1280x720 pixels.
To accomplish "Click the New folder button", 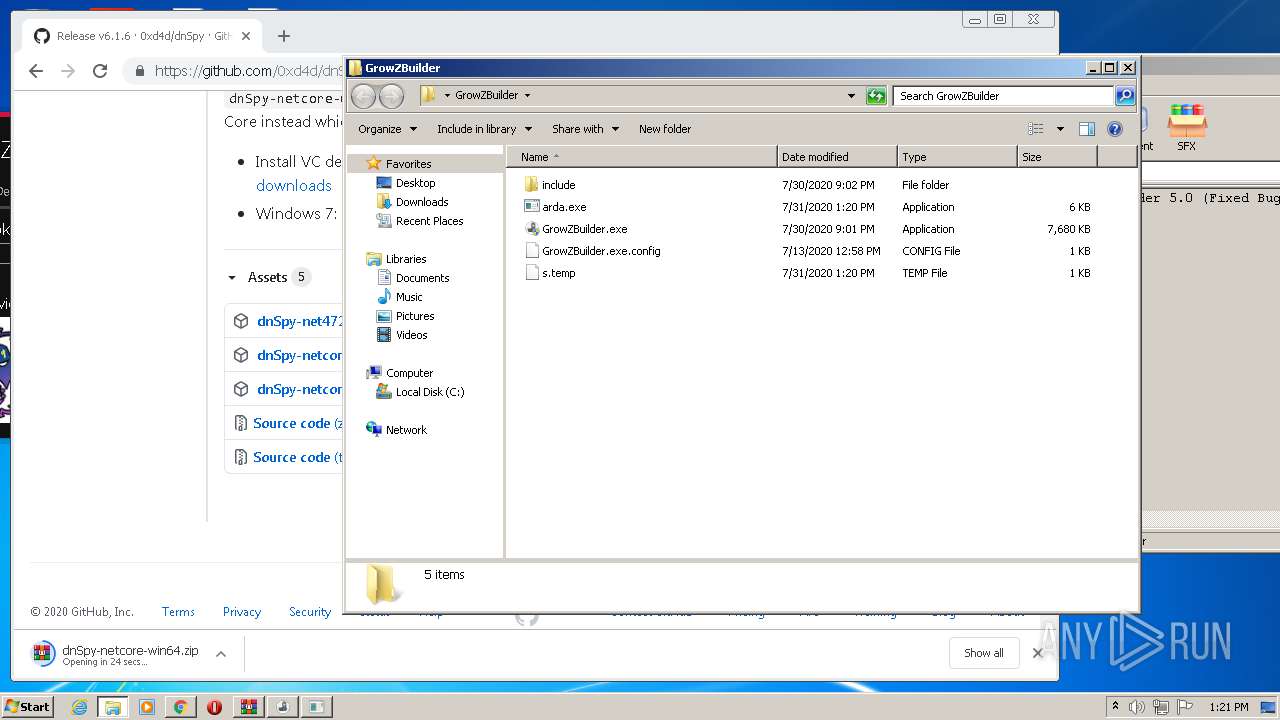I will pos(665,129).
